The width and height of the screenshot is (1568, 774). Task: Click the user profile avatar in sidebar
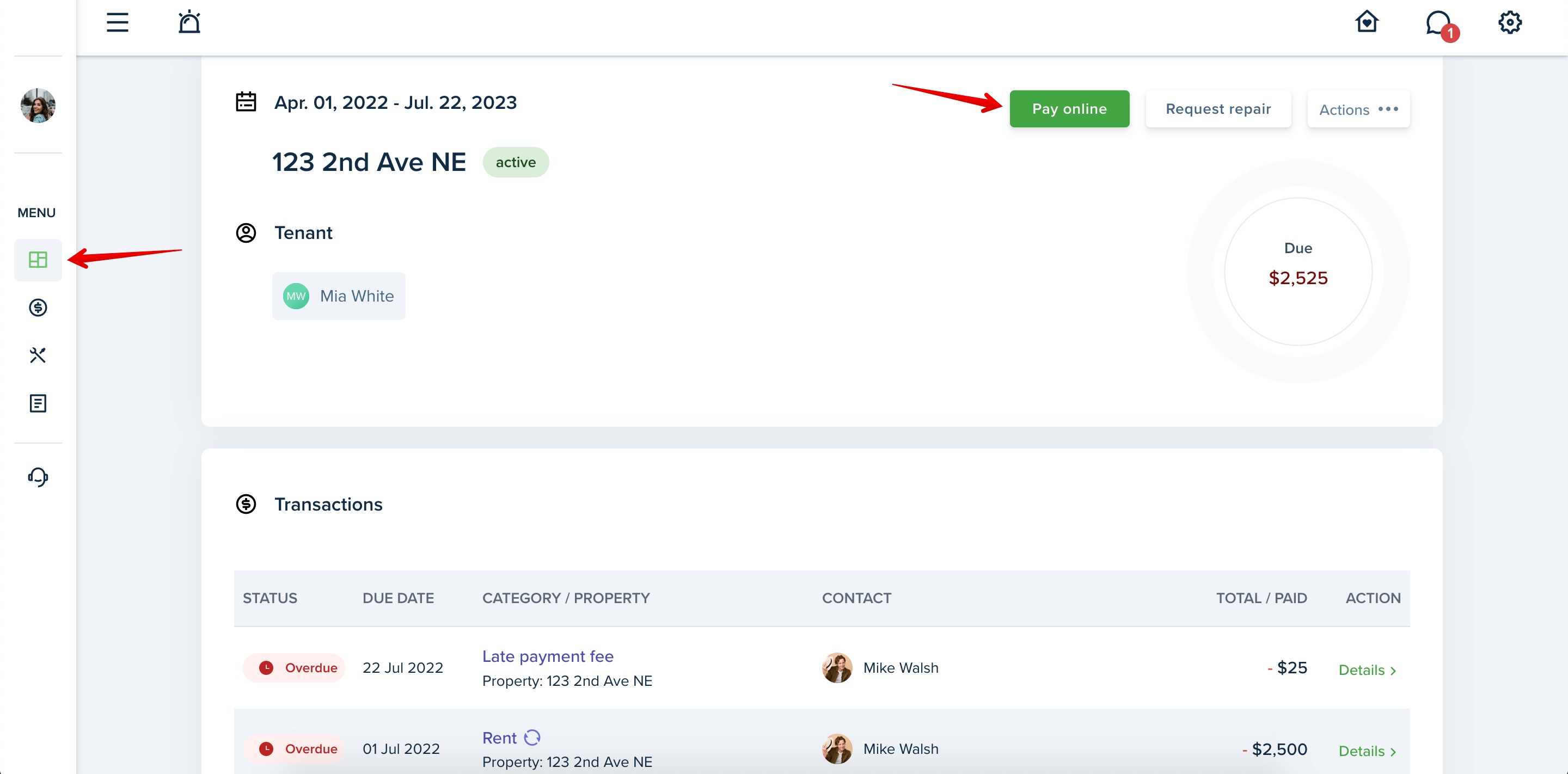click(x=38, y=105)
